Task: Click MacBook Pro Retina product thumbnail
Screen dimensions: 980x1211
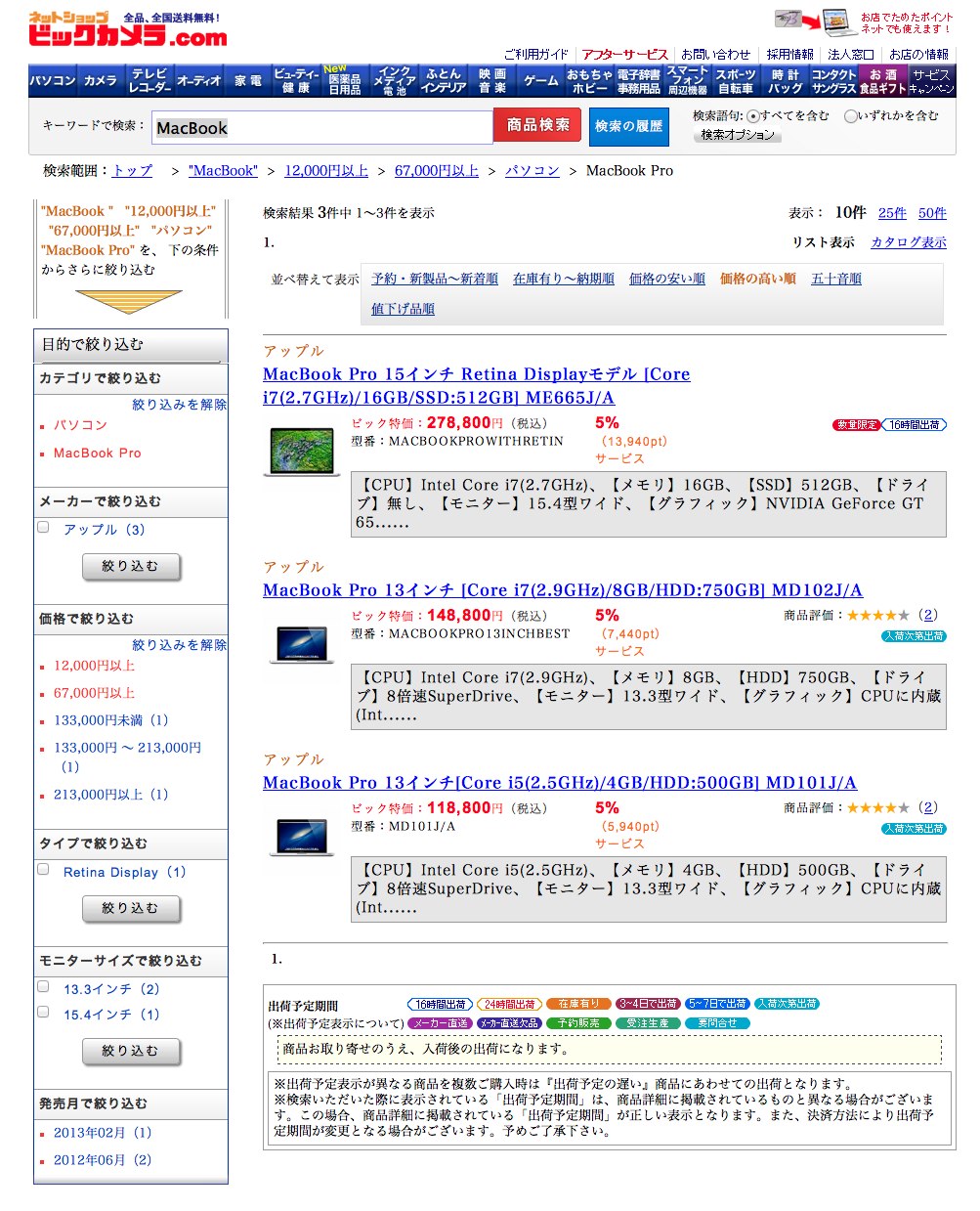Action: tap(302, 452)
